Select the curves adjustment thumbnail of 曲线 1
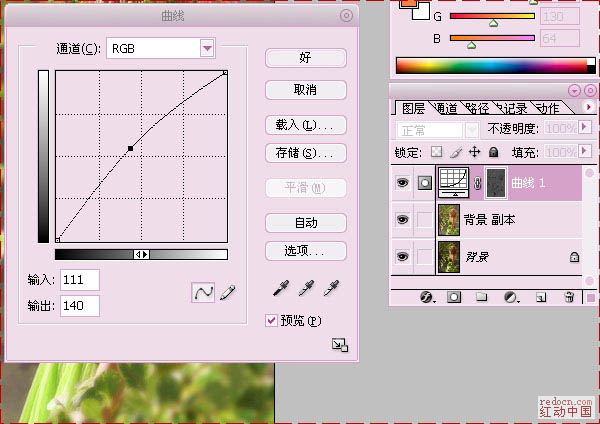The height and width of the screenshot is (424, 600). pyautogui.click(x=454, y=183)
